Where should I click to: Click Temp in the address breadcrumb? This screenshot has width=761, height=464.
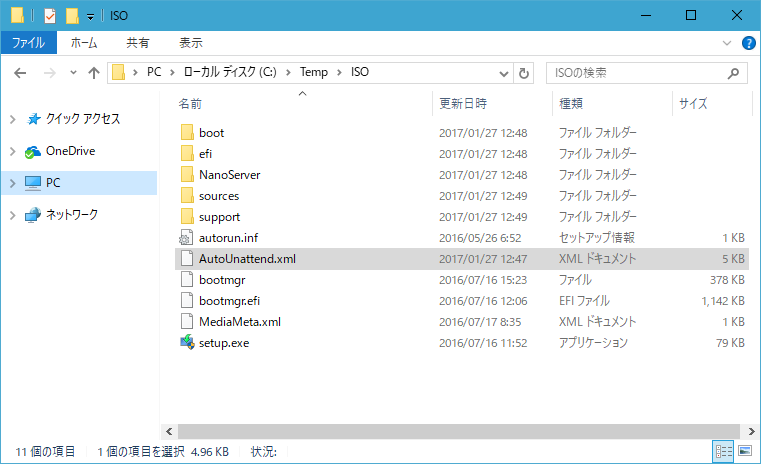coord(314,72)
